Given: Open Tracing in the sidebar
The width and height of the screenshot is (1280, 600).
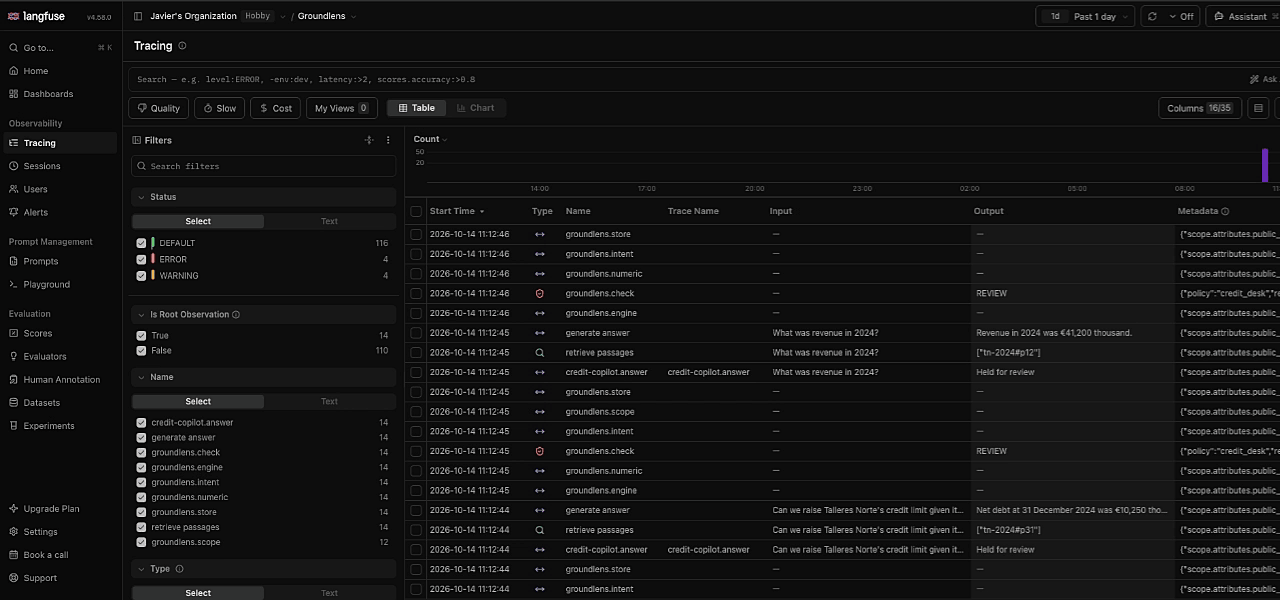Looking at the screenshot, I should (60, 143).
